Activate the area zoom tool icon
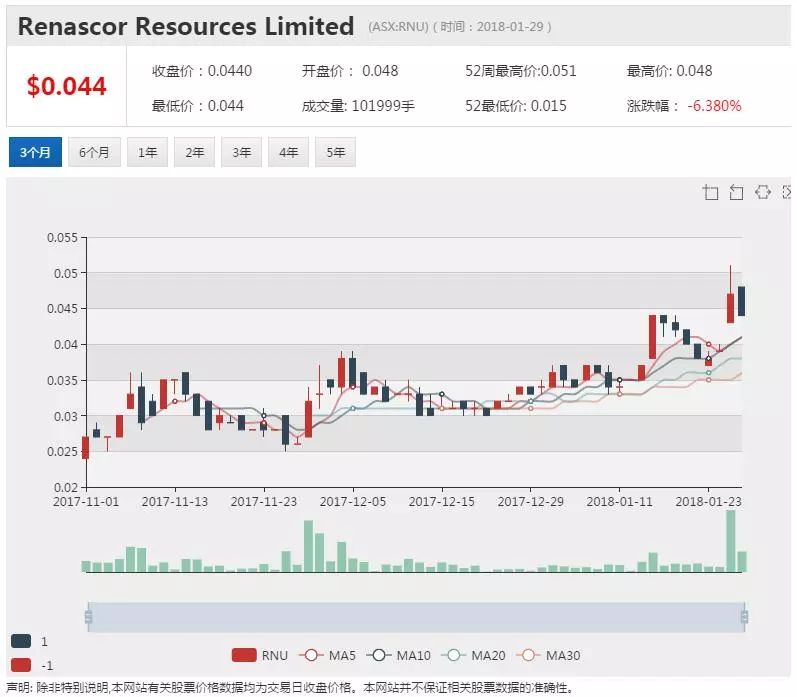Image resolution: width=797 pixels, height=697 pixels. coord(711,193)
